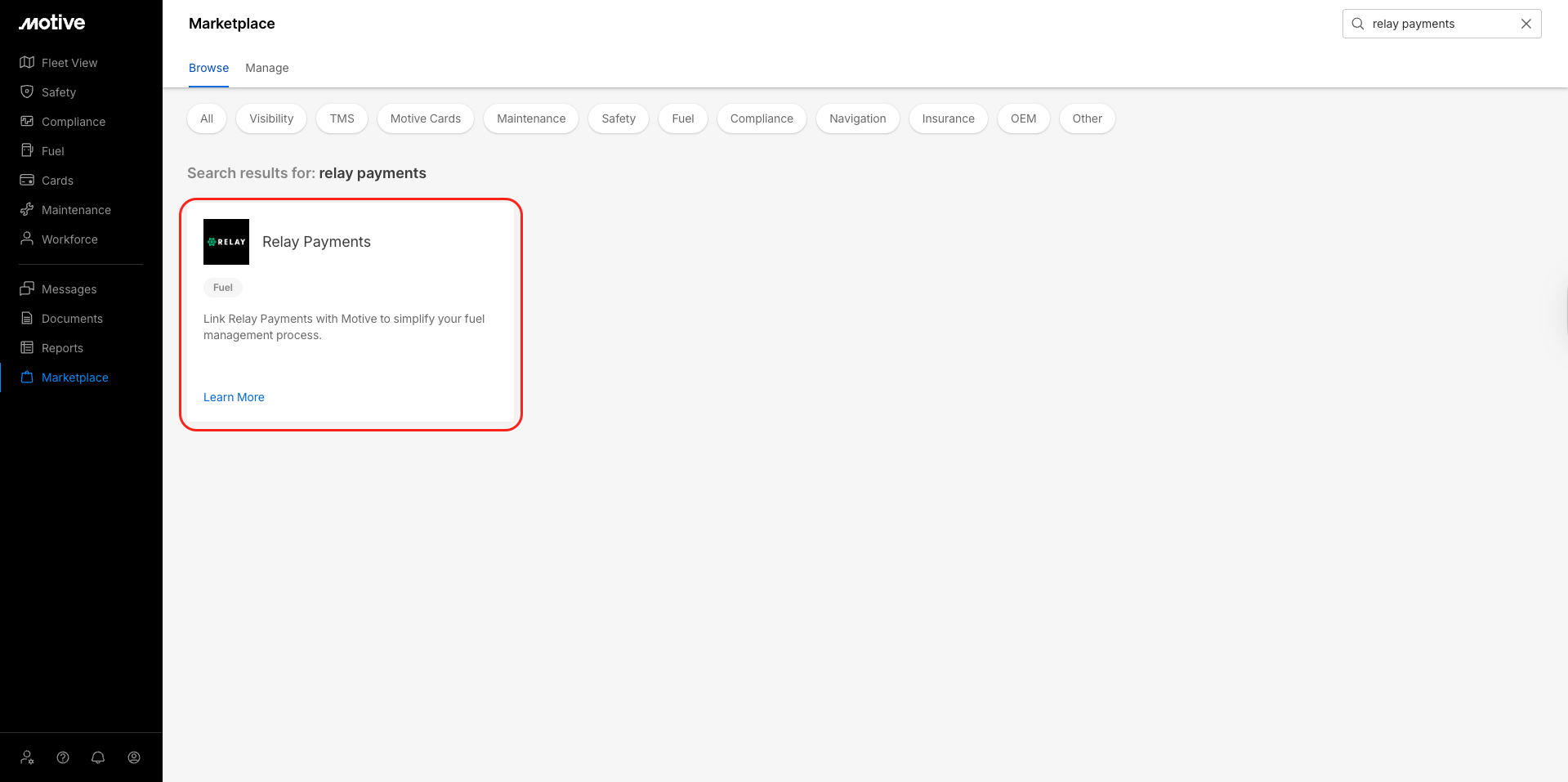Image resolution: width=1568 pixels, height=782 pixels.
Task: Click Learn More on Relay Payments
Action: click(x=234, y=397)
